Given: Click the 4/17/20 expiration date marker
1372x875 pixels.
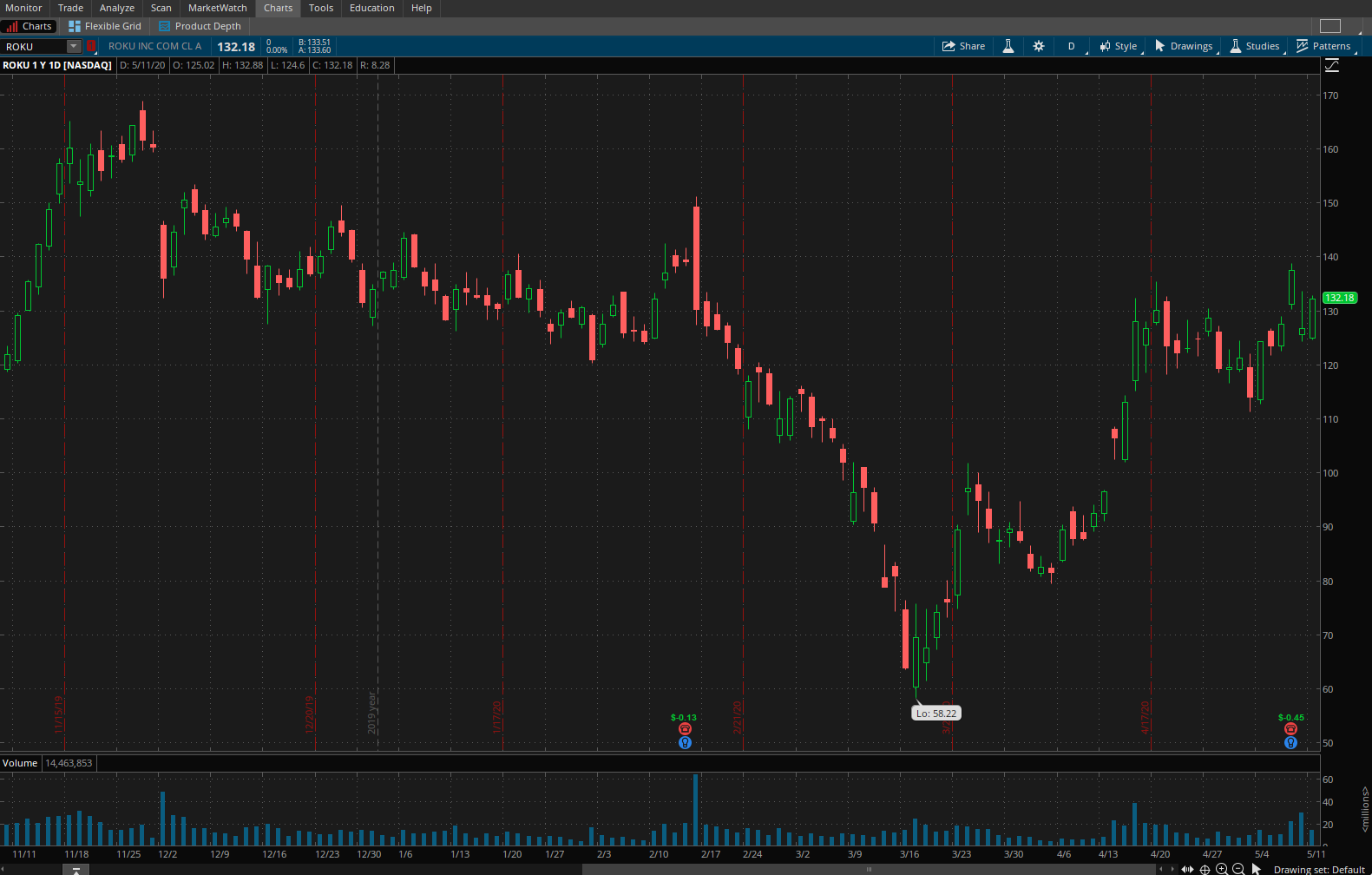Looking at the screenshot, I should 1146,717.
